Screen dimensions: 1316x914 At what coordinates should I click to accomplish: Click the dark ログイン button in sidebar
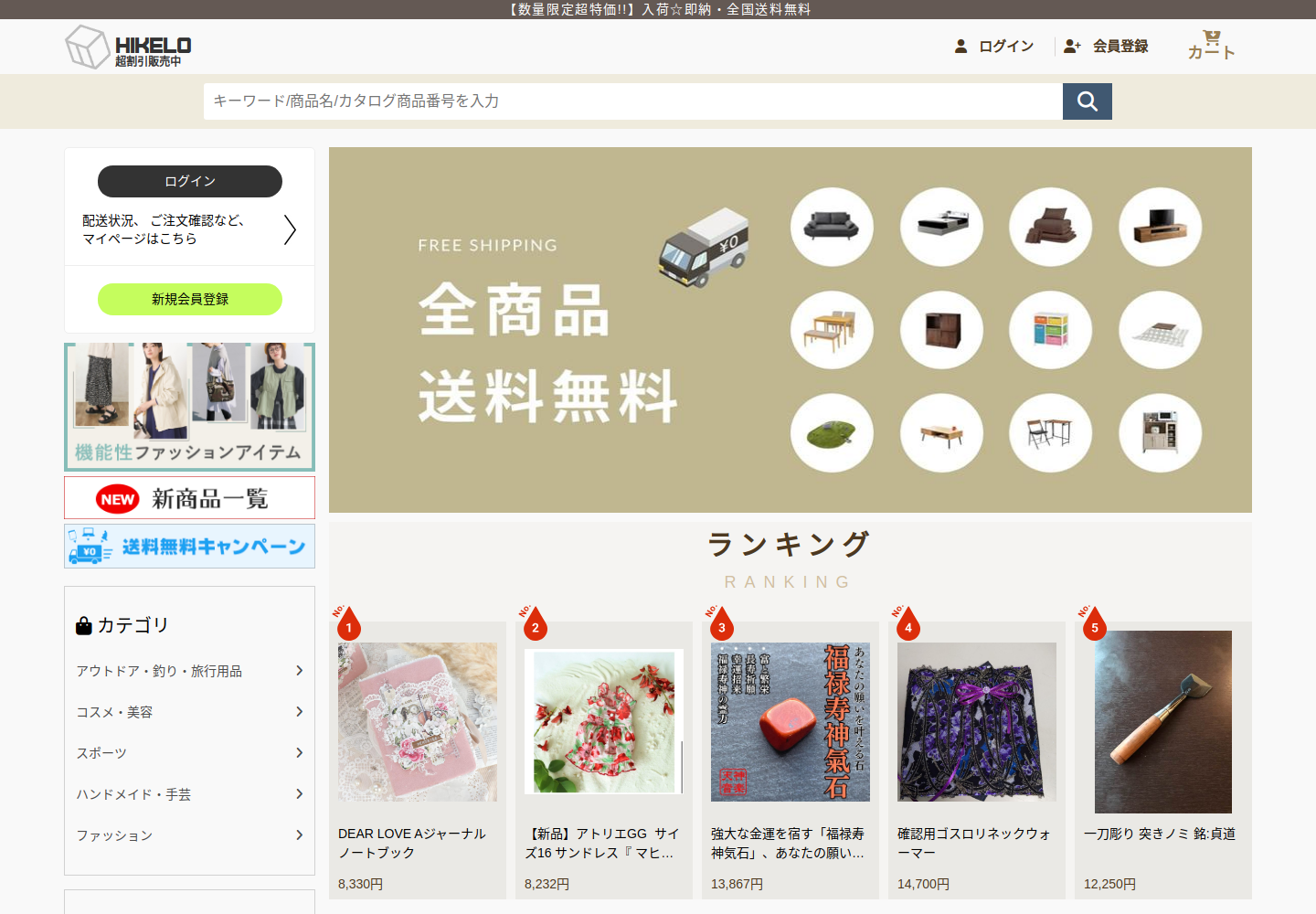pos(190,181)
